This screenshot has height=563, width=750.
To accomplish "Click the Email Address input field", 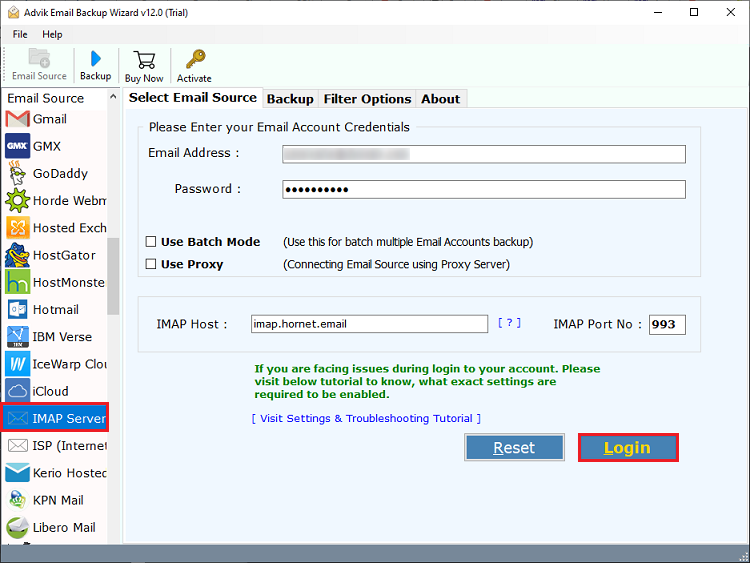I will click(484, 154).
